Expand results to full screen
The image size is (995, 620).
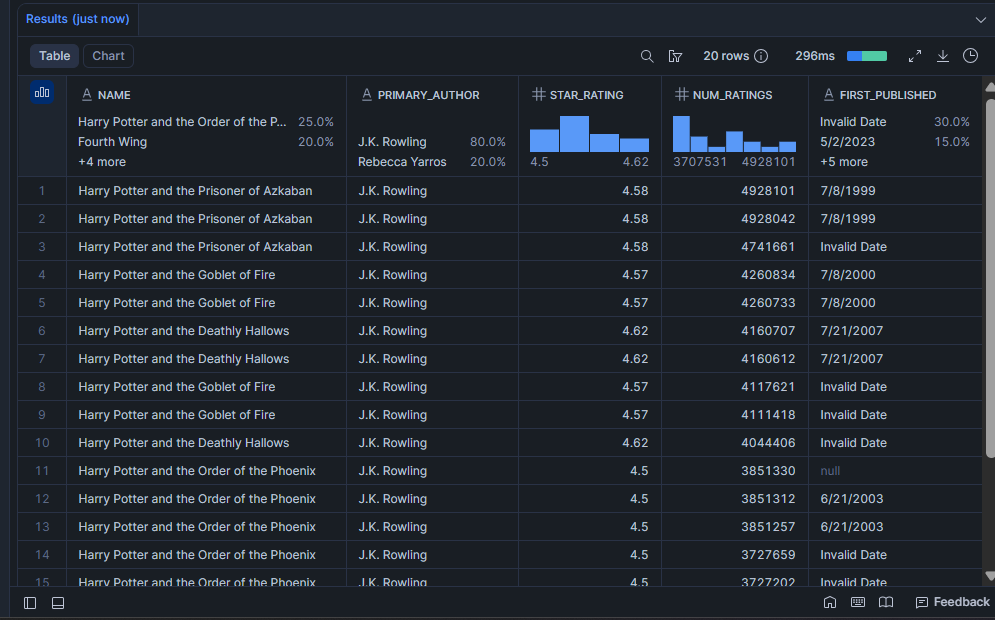914,56
